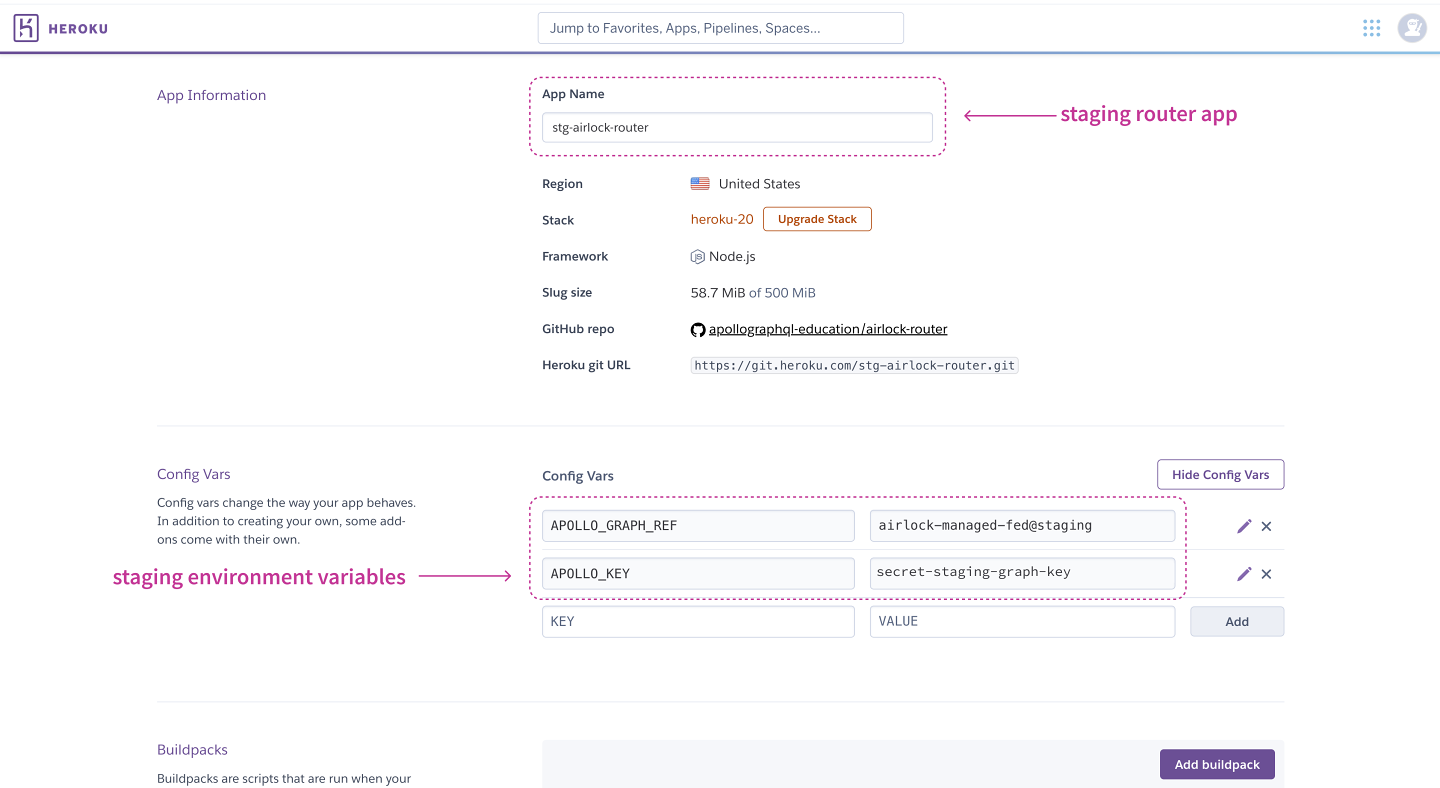This screenshot has height=788, width=1440.
Task: Click the Add config var button
Action: tap(1237, 621)
